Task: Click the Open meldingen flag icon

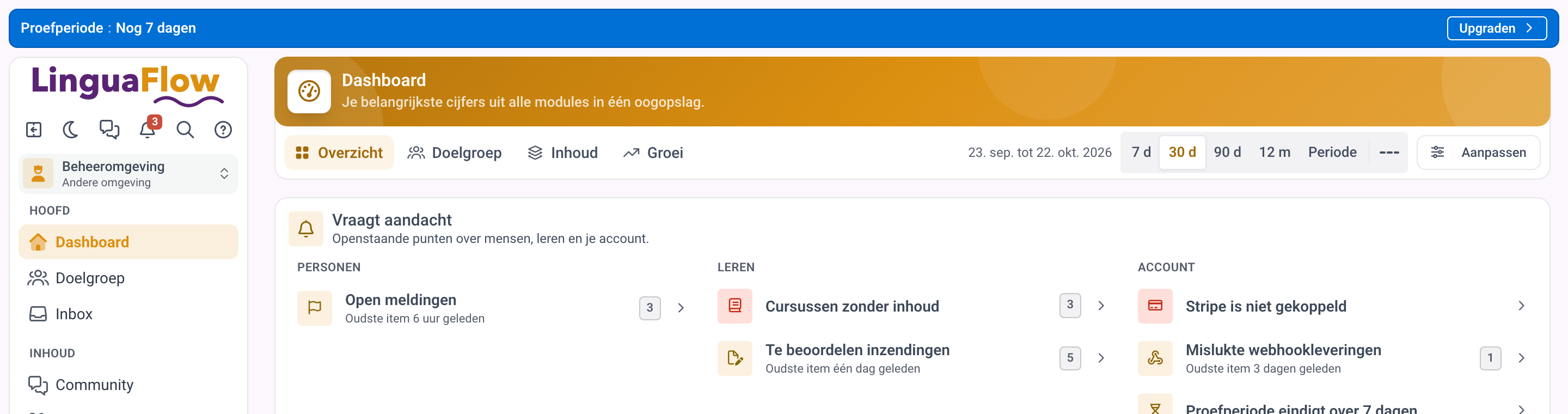Action: (x=315, y=308)
